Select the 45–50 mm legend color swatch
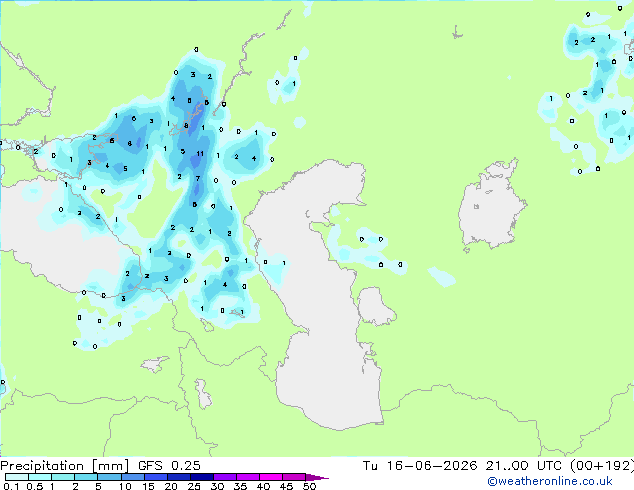This screenshot has width=634, height=490. tap(294, 477)
